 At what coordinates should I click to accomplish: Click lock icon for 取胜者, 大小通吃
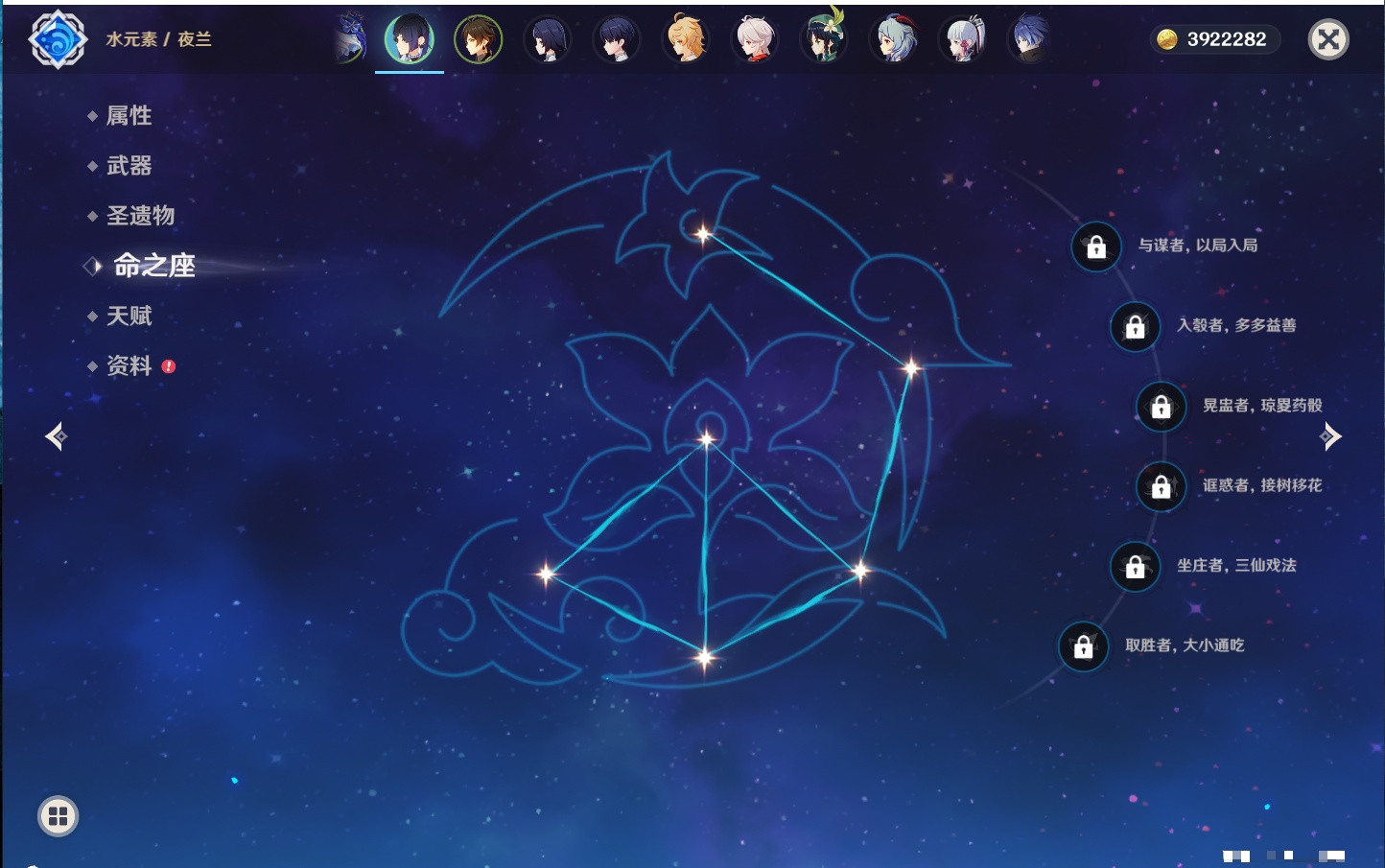(x=1083, y=647)
